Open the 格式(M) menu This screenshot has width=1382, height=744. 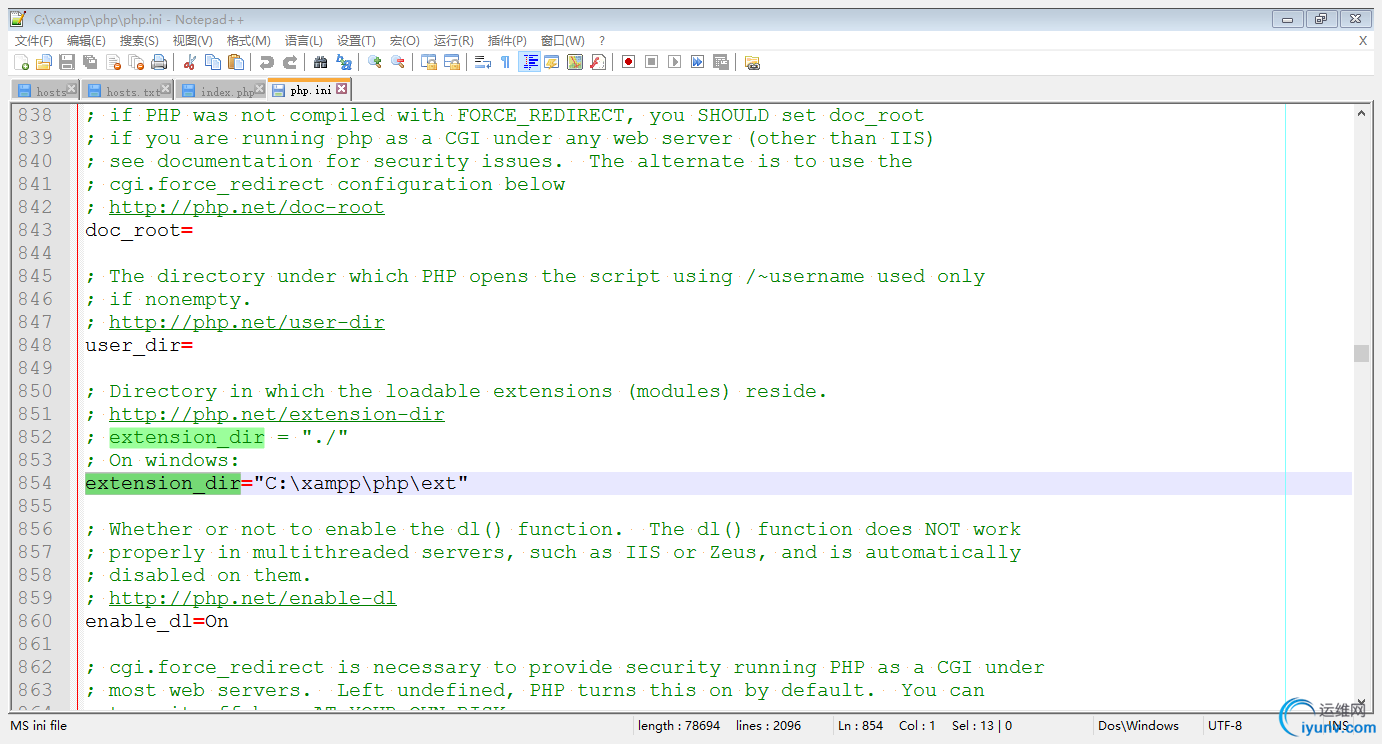coord(249,41)
